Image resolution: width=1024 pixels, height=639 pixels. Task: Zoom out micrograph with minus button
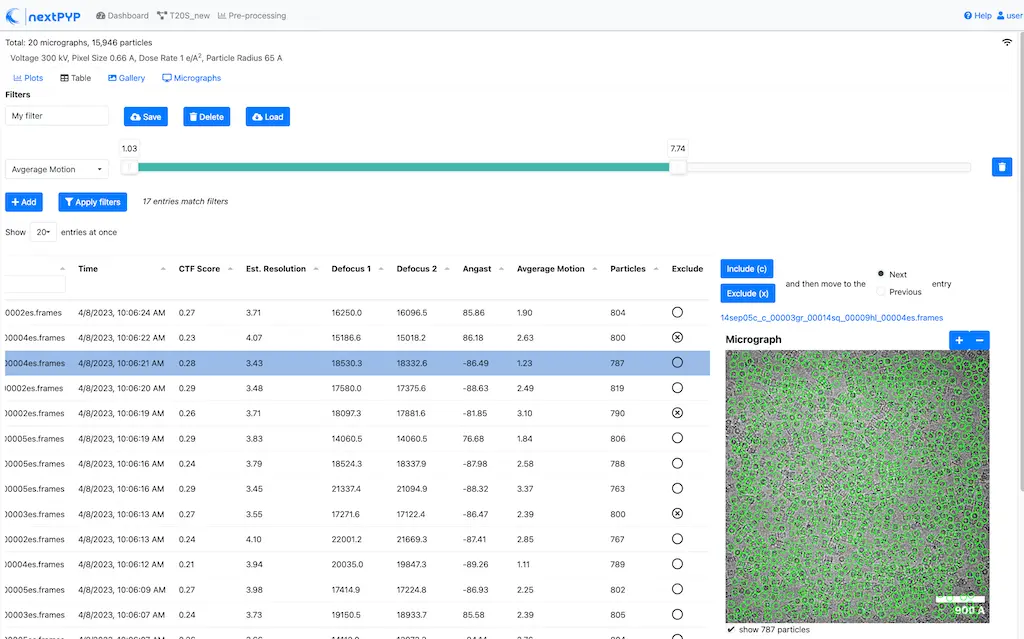click(x=979, y=340)
